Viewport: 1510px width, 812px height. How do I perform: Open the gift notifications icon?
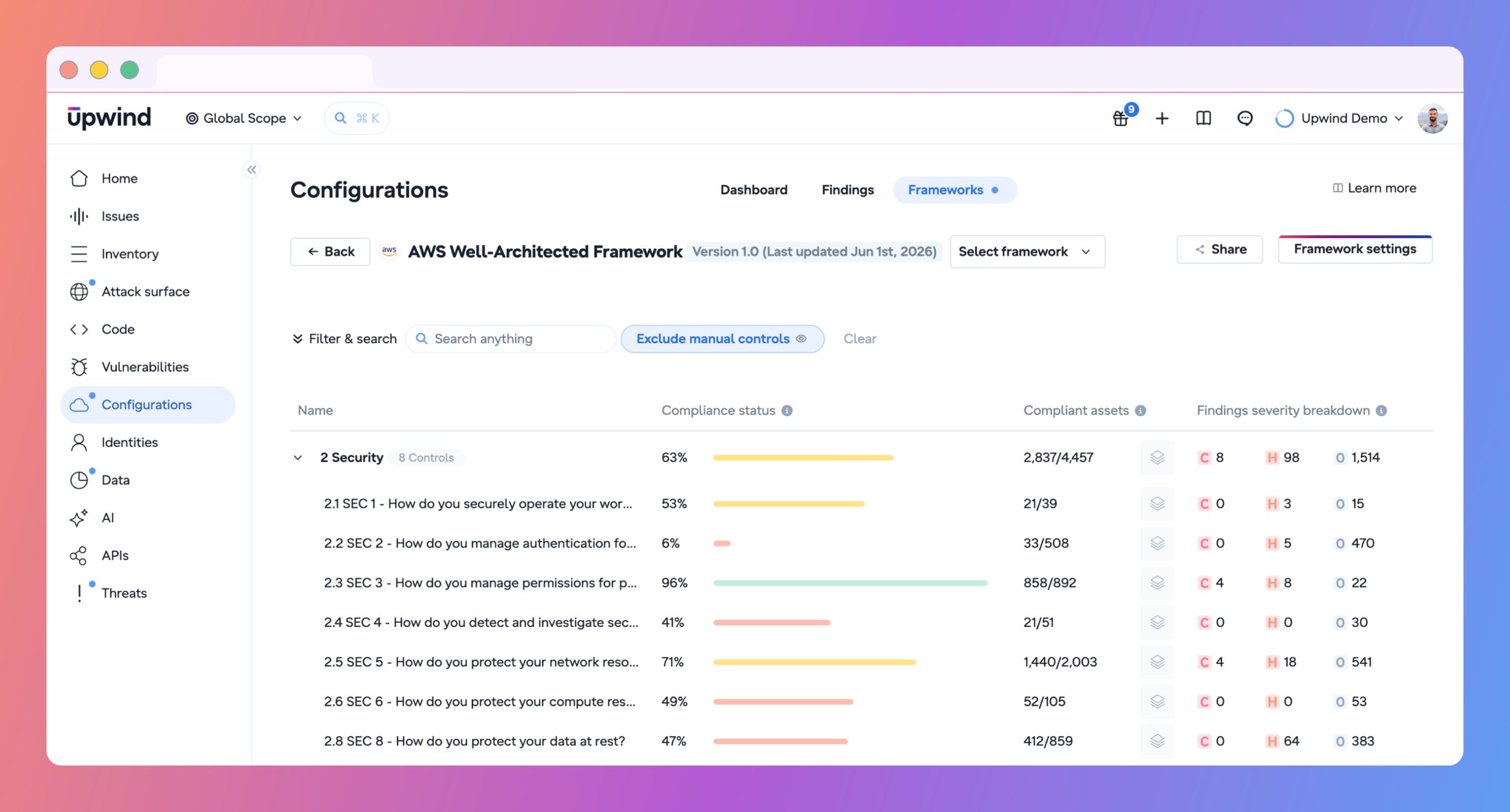coord(1121,119)
